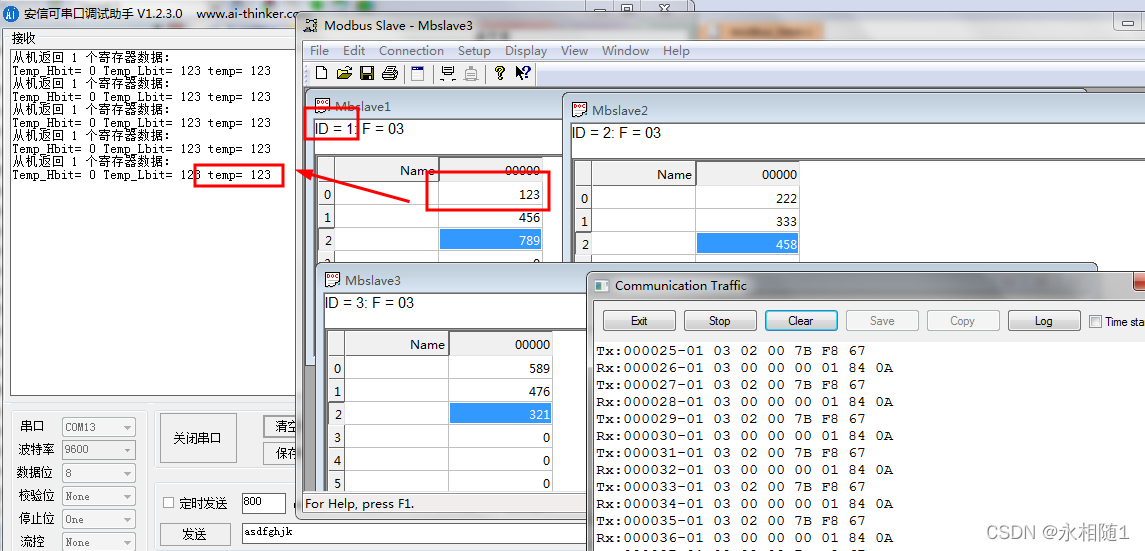Click the Print toolbar icon
Screen dimensions: 1145x551
pos(390,73)
